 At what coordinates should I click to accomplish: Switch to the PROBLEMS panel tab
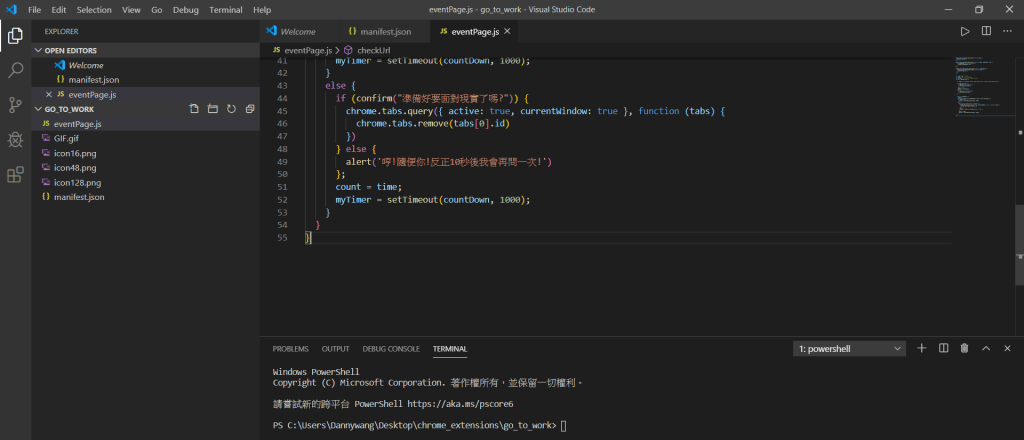pyautogui.click(x=290, y=349)
